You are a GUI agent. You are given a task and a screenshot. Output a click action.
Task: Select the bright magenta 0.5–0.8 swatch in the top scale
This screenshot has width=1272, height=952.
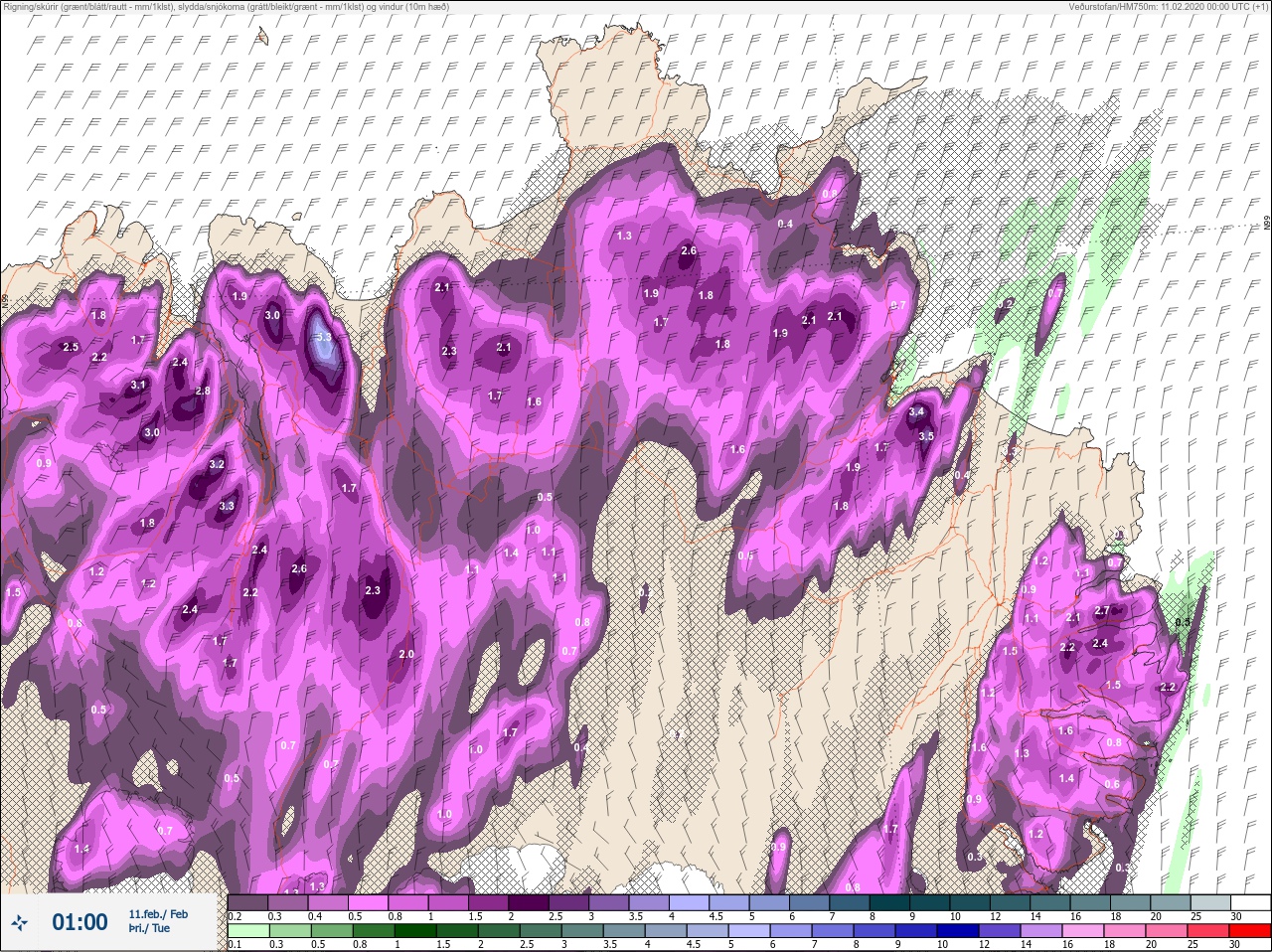click(369, 902)
